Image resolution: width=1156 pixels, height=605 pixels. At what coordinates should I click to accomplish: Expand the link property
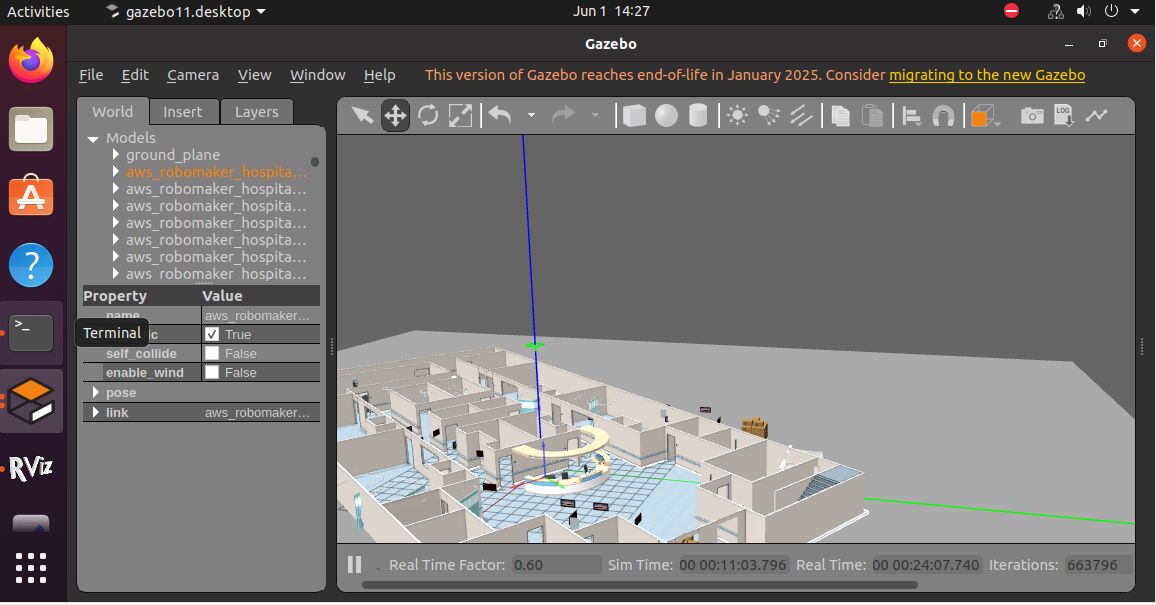pos(95,412)
